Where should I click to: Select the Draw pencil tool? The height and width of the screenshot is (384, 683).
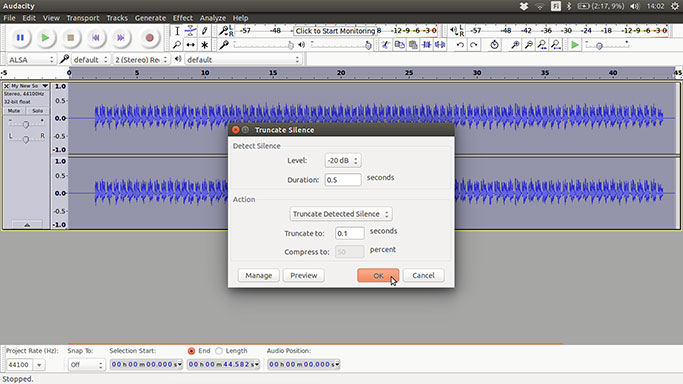[x=204, y=31]
